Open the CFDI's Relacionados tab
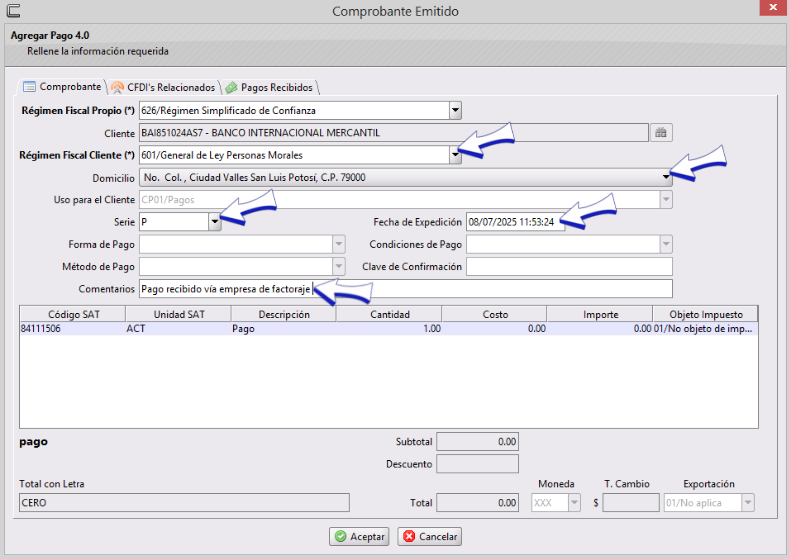This screenshot has height=559, width=789. 164,88
